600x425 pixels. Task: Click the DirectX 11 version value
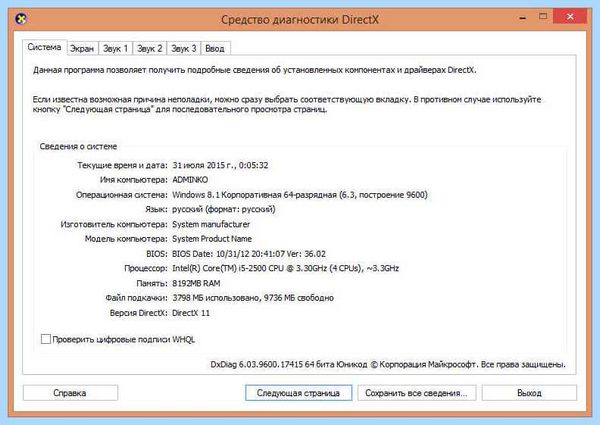(191, 313)
